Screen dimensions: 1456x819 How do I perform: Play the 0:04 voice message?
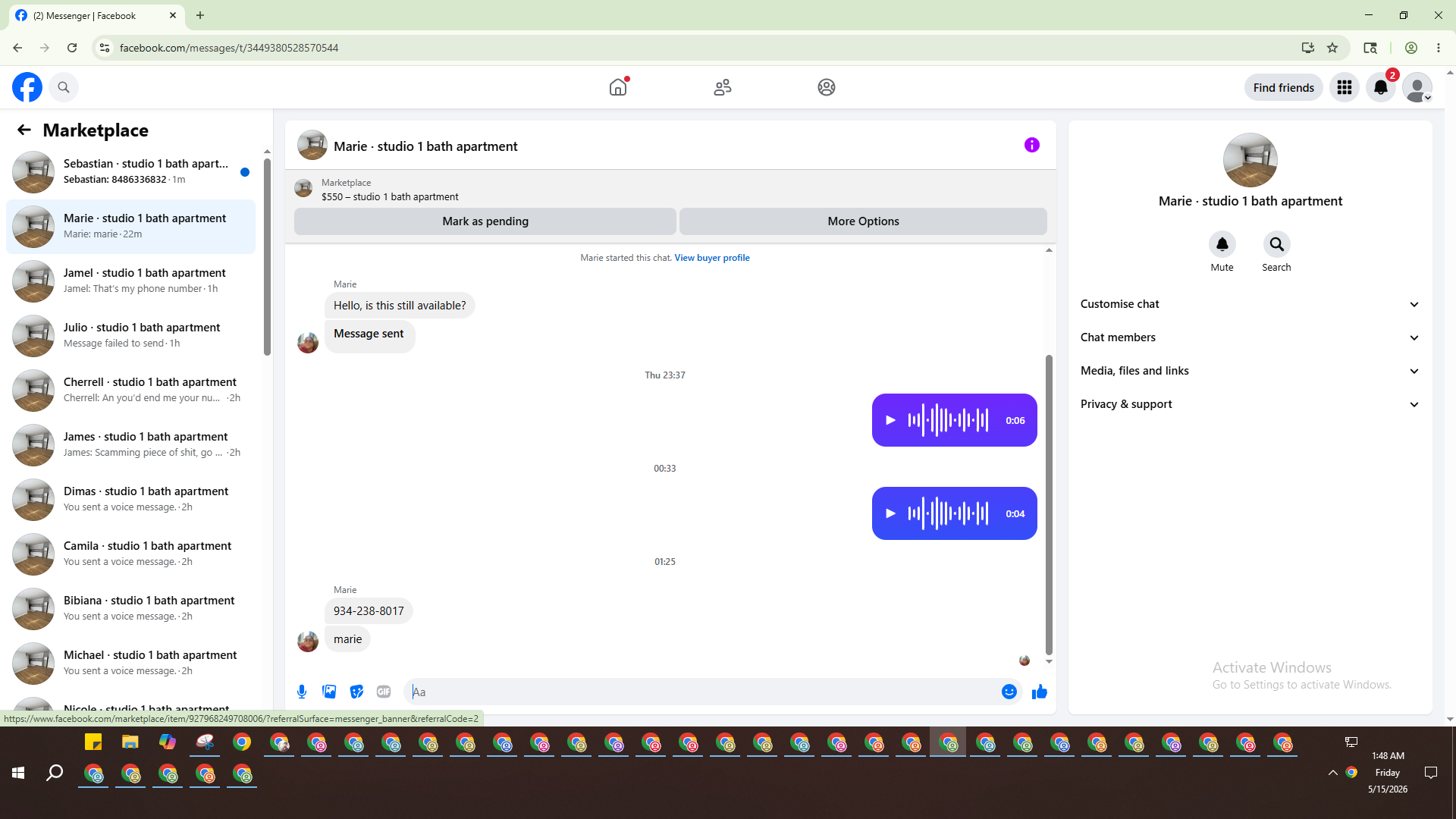[891, 513]
